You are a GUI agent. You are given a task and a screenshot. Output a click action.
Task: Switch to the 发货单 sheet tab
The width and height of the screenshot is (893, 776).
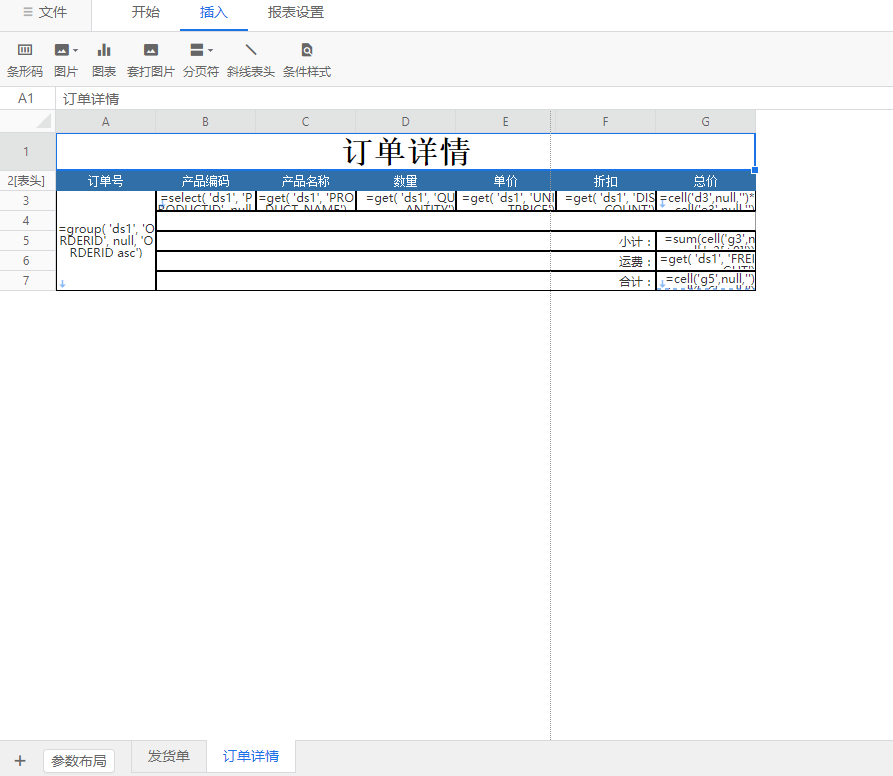tap(169, 756)
